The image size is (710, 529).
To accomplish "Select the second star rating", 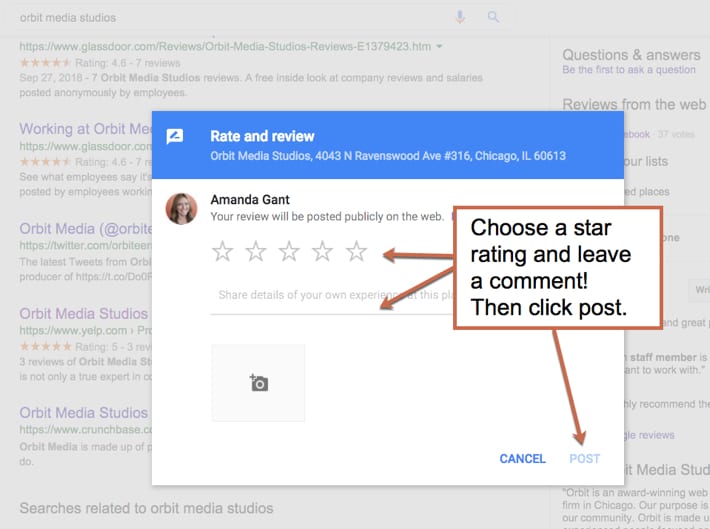I will coord(256,251).
